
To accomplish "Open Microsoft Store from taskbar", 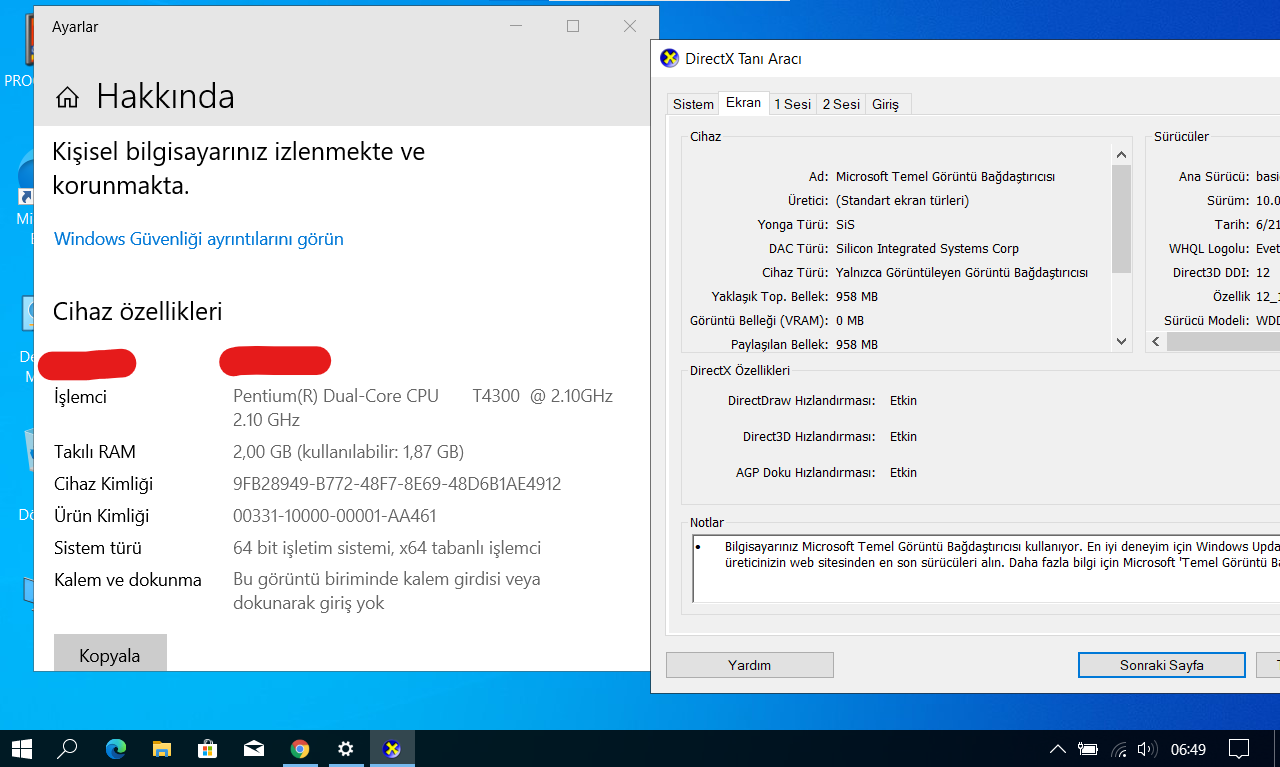I will [208, 748].
